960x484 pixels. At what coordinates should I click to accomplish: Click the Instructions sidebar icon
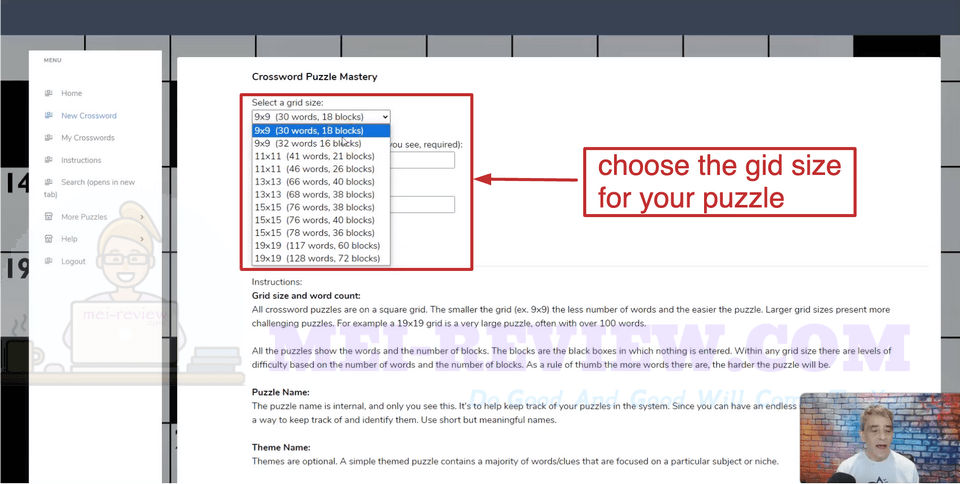(48, 160)
